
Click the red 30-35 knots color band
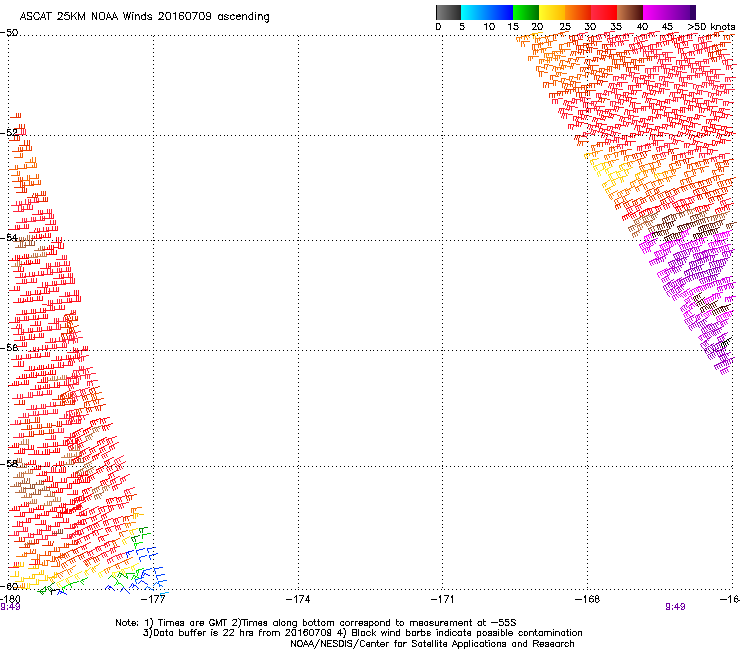click(x=604, y=12)
